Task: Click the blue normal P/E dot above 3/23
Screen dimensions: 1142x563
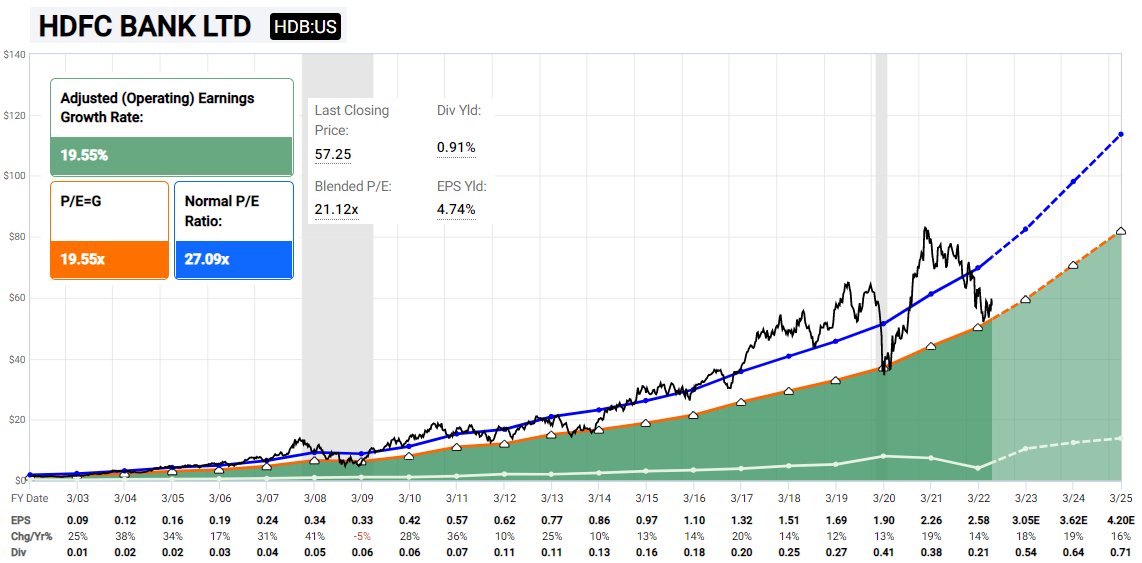Action: tap(1025, 229)
